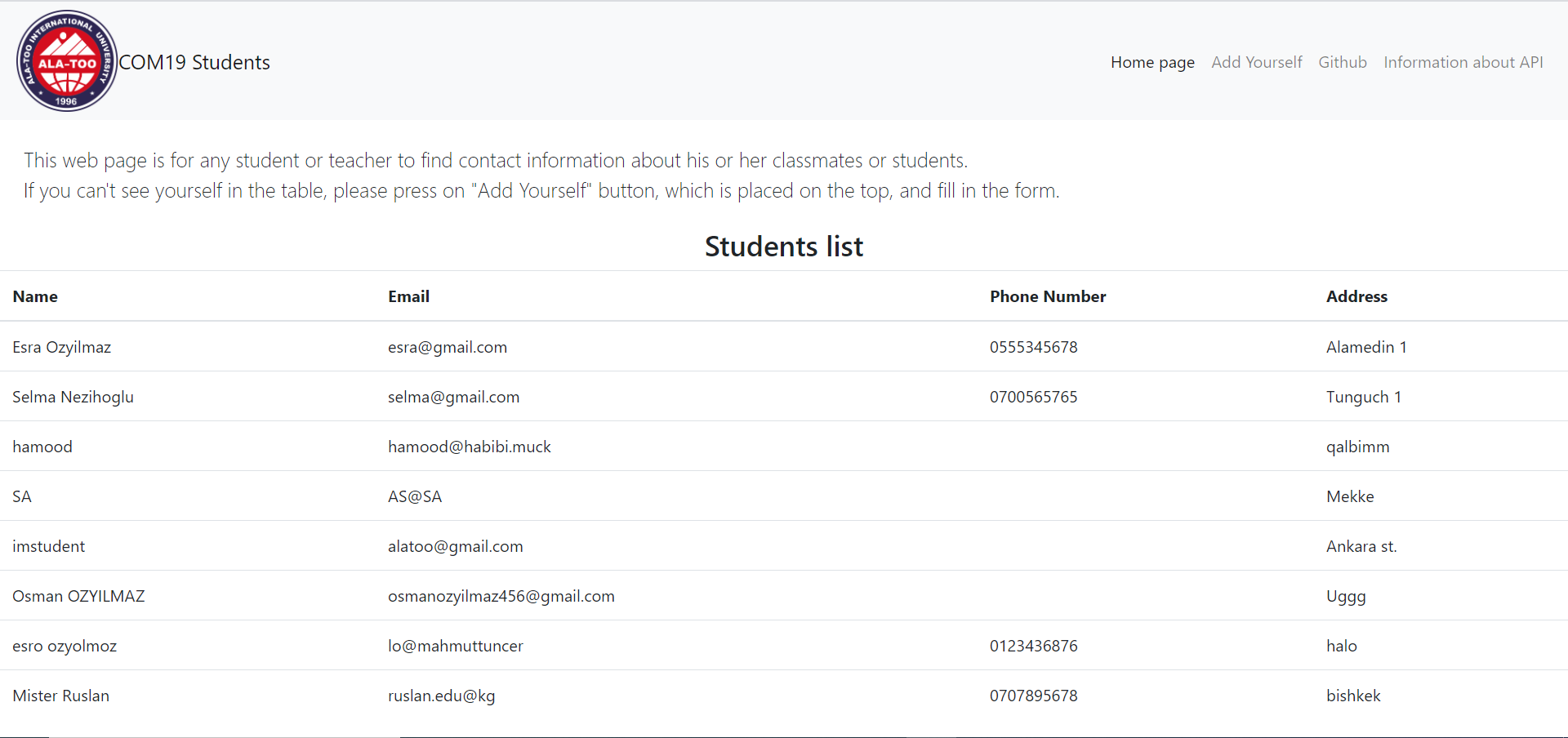Click hamood@habibi.muck email entry
The height and width of the screenshot is (738, 1568).
[469, 447]
